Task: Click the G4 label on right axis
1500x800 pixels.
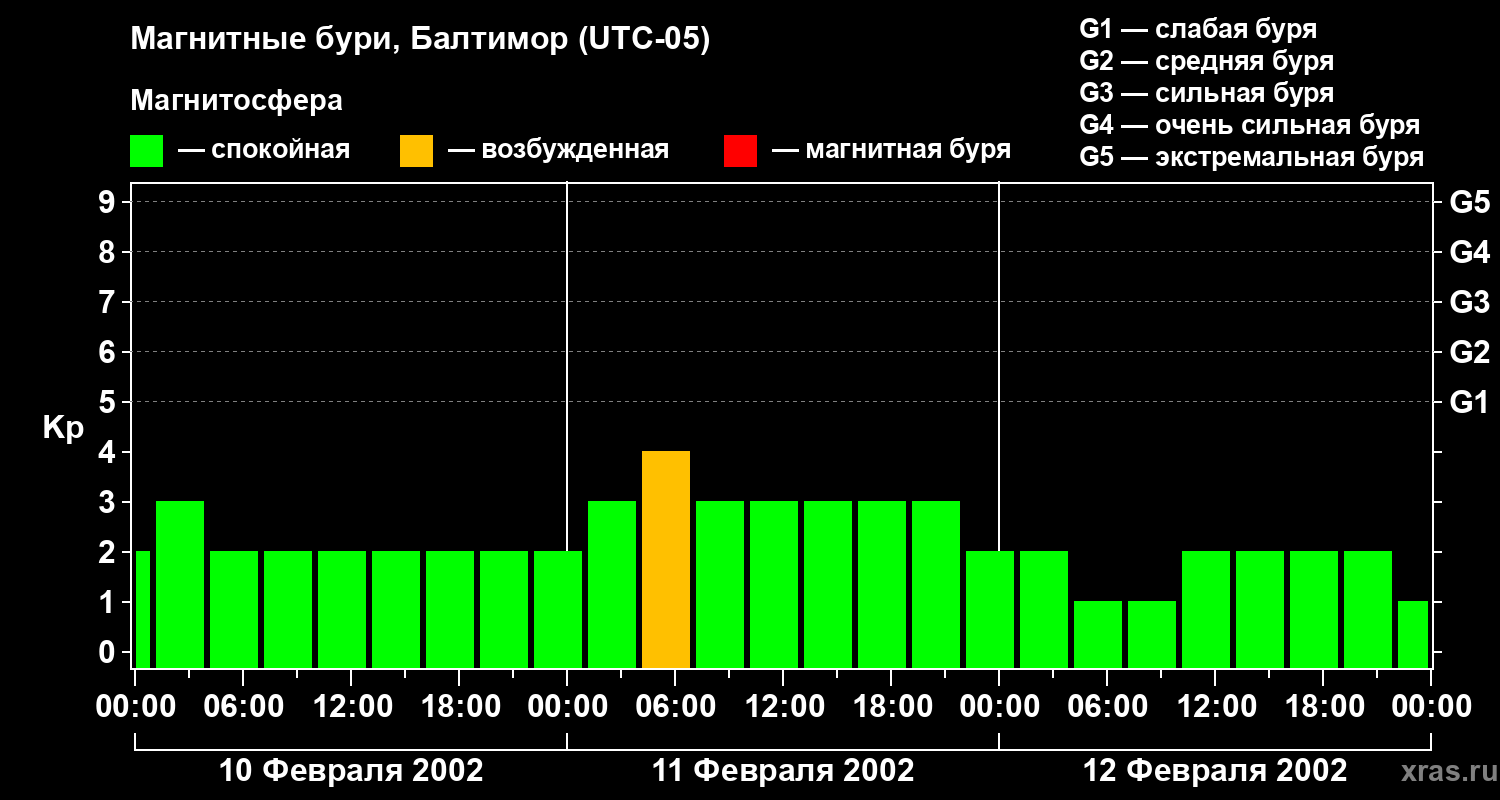Action: point(1469,252)
